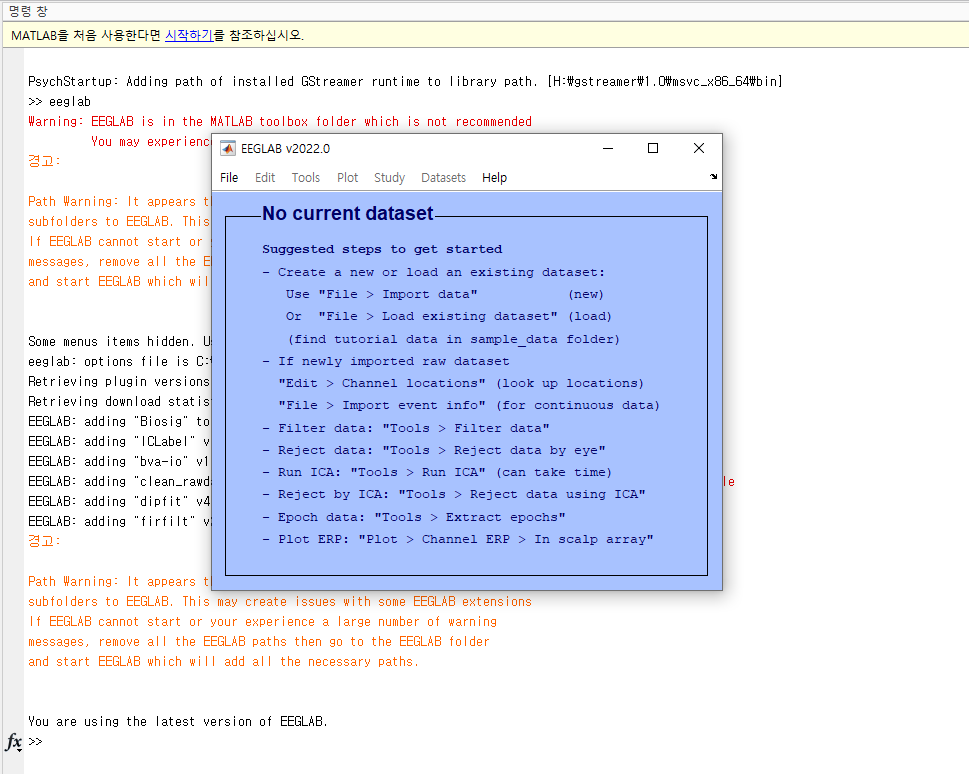Click the 'EEGLAB: adding "dipfit"' line
Viewport: 969px width, 774px height.
pos(119,501)
